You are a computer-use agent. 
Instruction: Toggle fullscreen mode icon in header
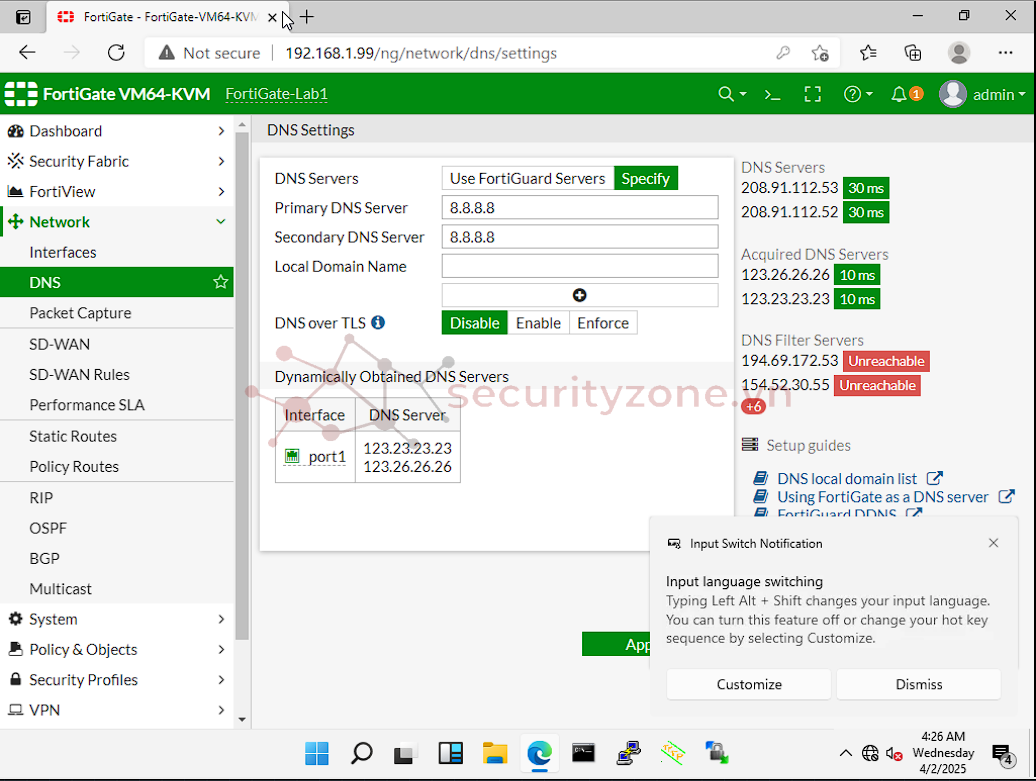(813, 94)
